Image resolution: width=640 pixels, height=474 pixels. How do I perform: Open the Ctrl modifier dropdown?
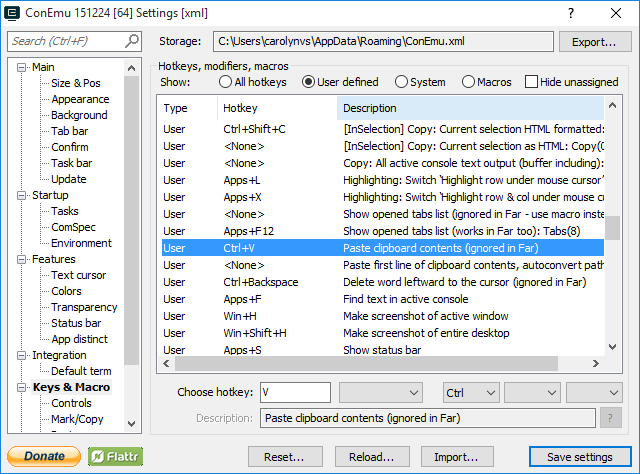pyautogui.click(x=471, y=392)
